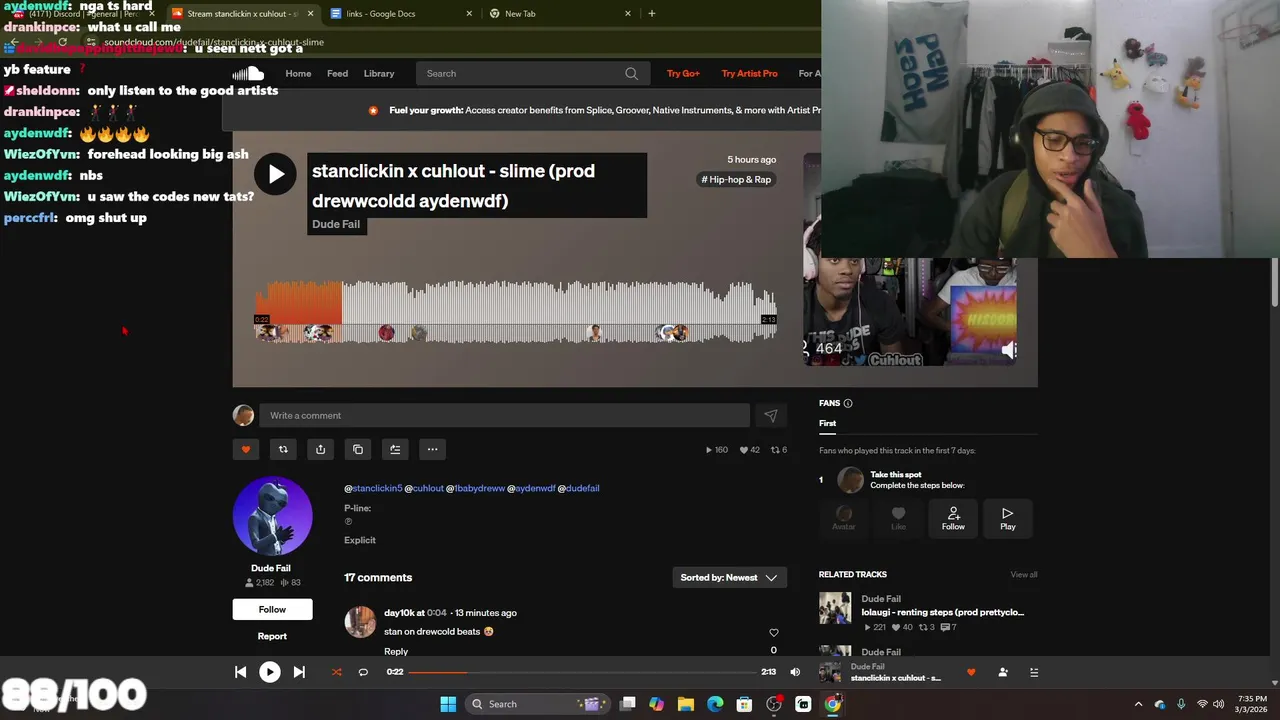Click play button in bottom player bar
The image size is (1280, 720).
[270, 672]
